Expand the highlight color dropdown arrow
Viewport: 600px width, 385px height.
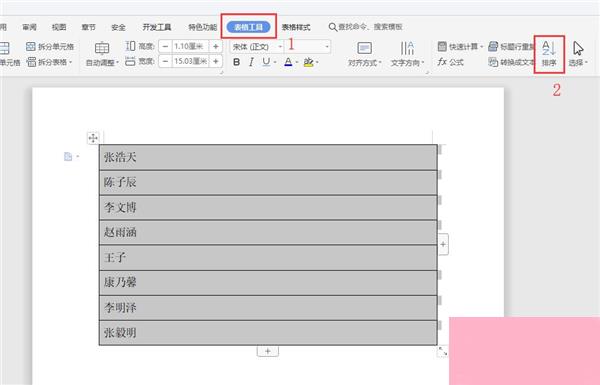tap(317, 62)
